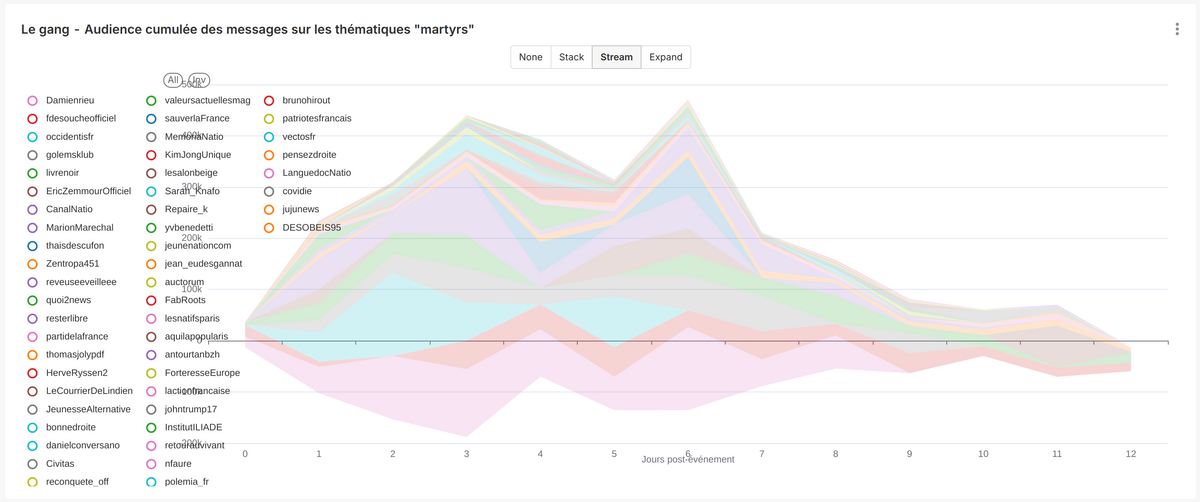The width and height of the screenshot is (1200, 502).
Task: Click the orange circle next to DESOBEIS95
Action: click(x=270, y=228)
